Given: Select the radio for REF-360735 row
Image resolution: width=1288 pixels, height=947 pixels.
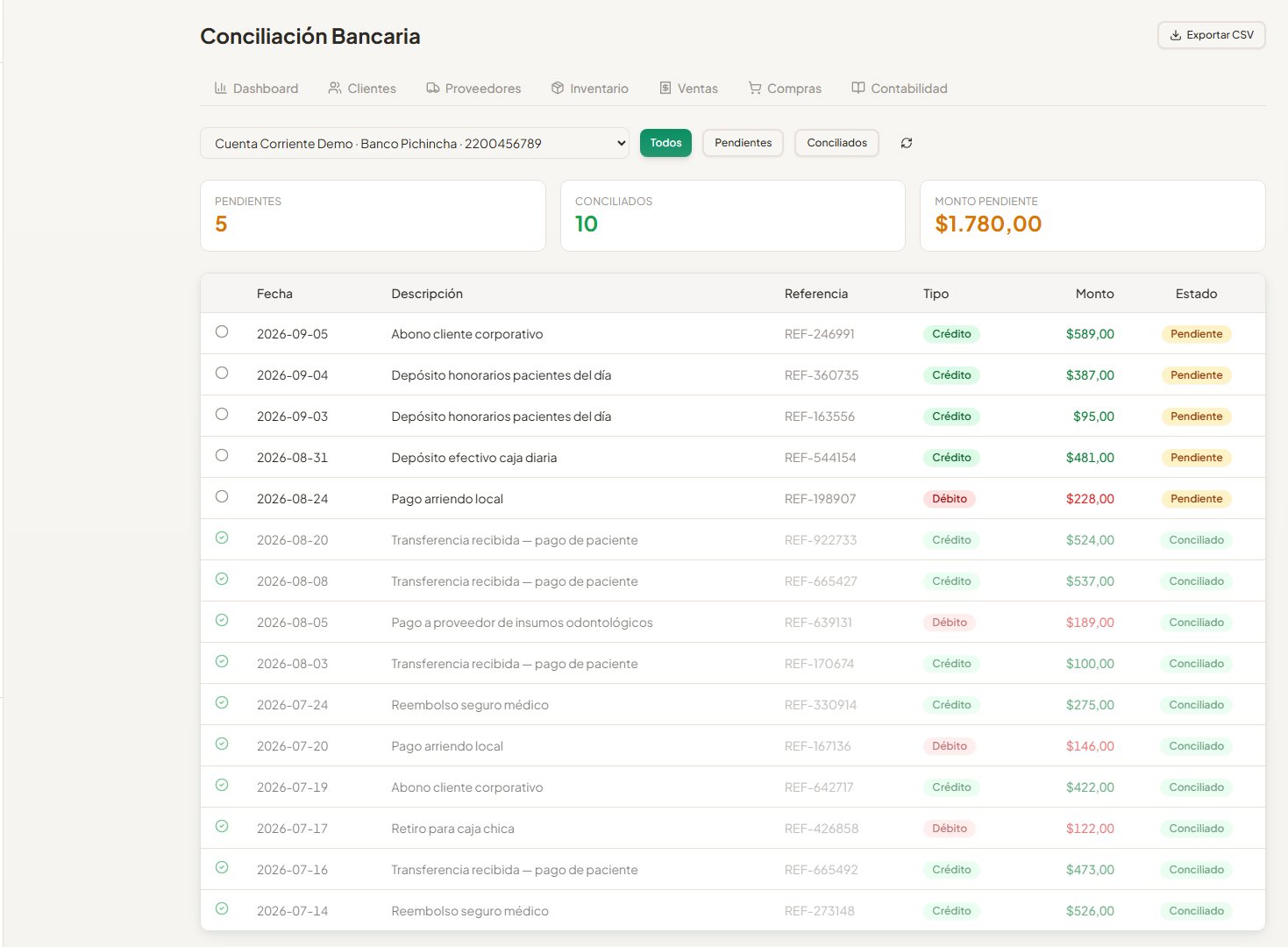Looking at the screenshot, I should (222, 373).
